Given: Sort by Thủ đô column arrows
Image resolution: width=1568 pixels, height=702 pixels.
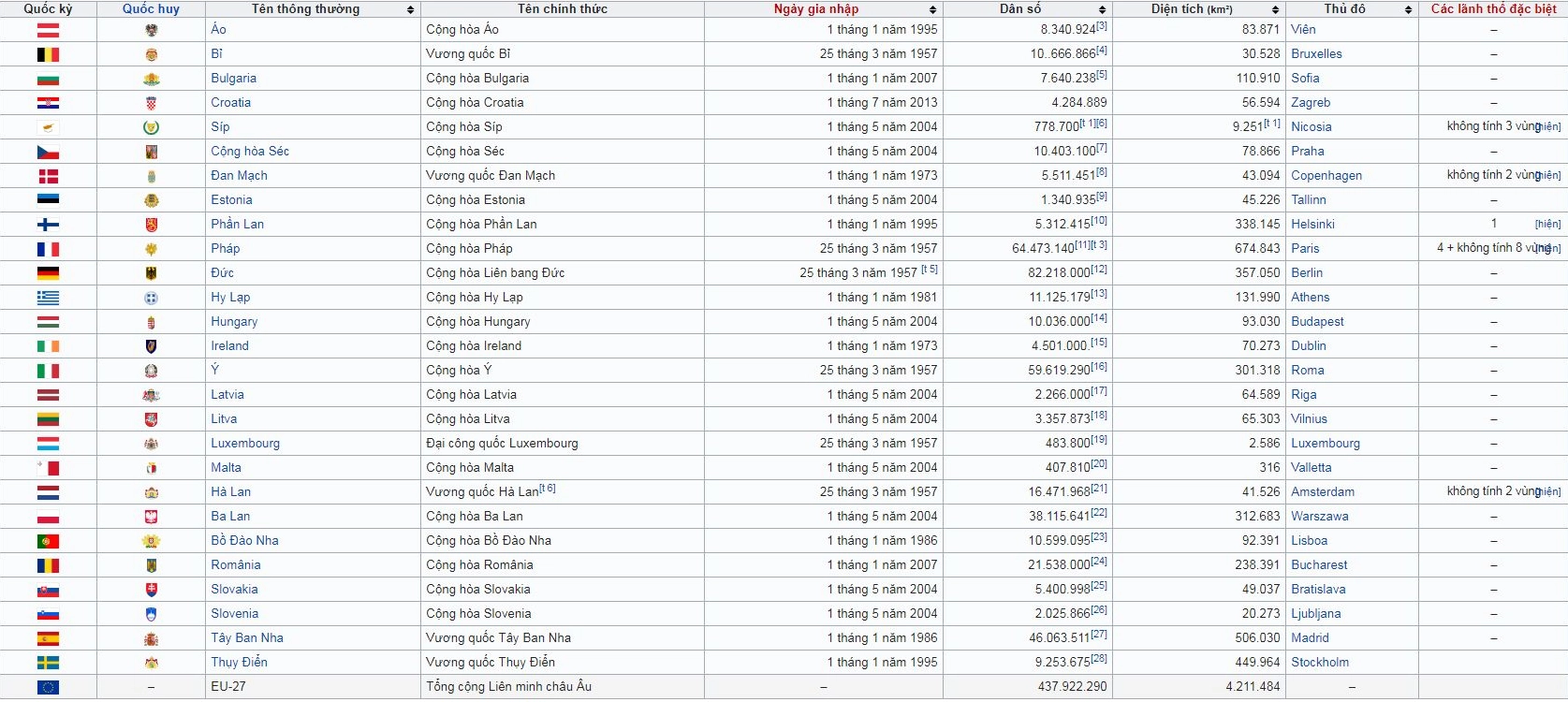Looking at the screenshot, I should click(x=1408, y=9).
